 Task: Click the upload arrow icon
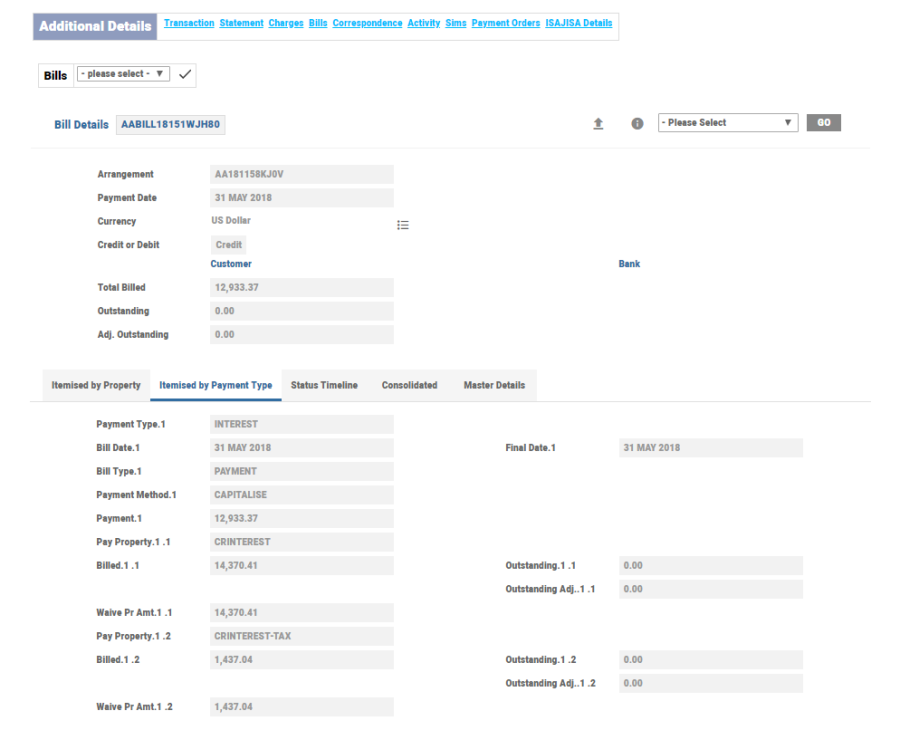598,123
